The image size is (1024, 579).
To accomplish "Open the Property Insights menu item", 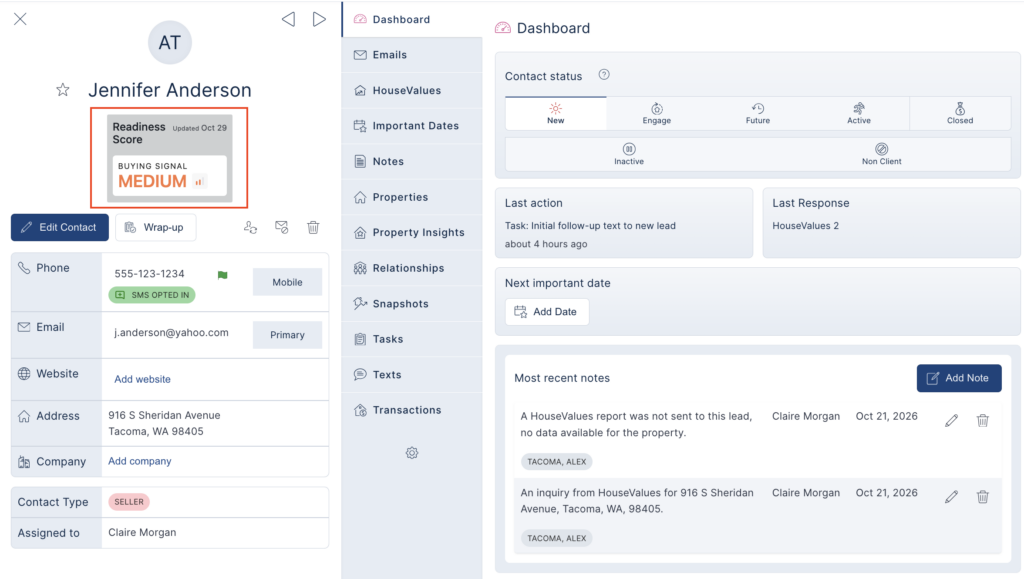I will click(x=412, y=232).
